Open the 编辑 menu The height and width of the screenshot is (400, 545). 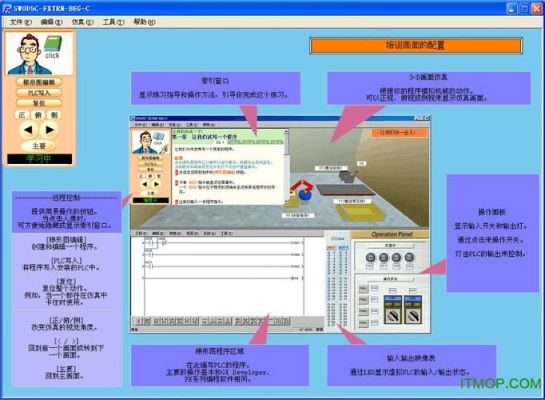[51, 22]
